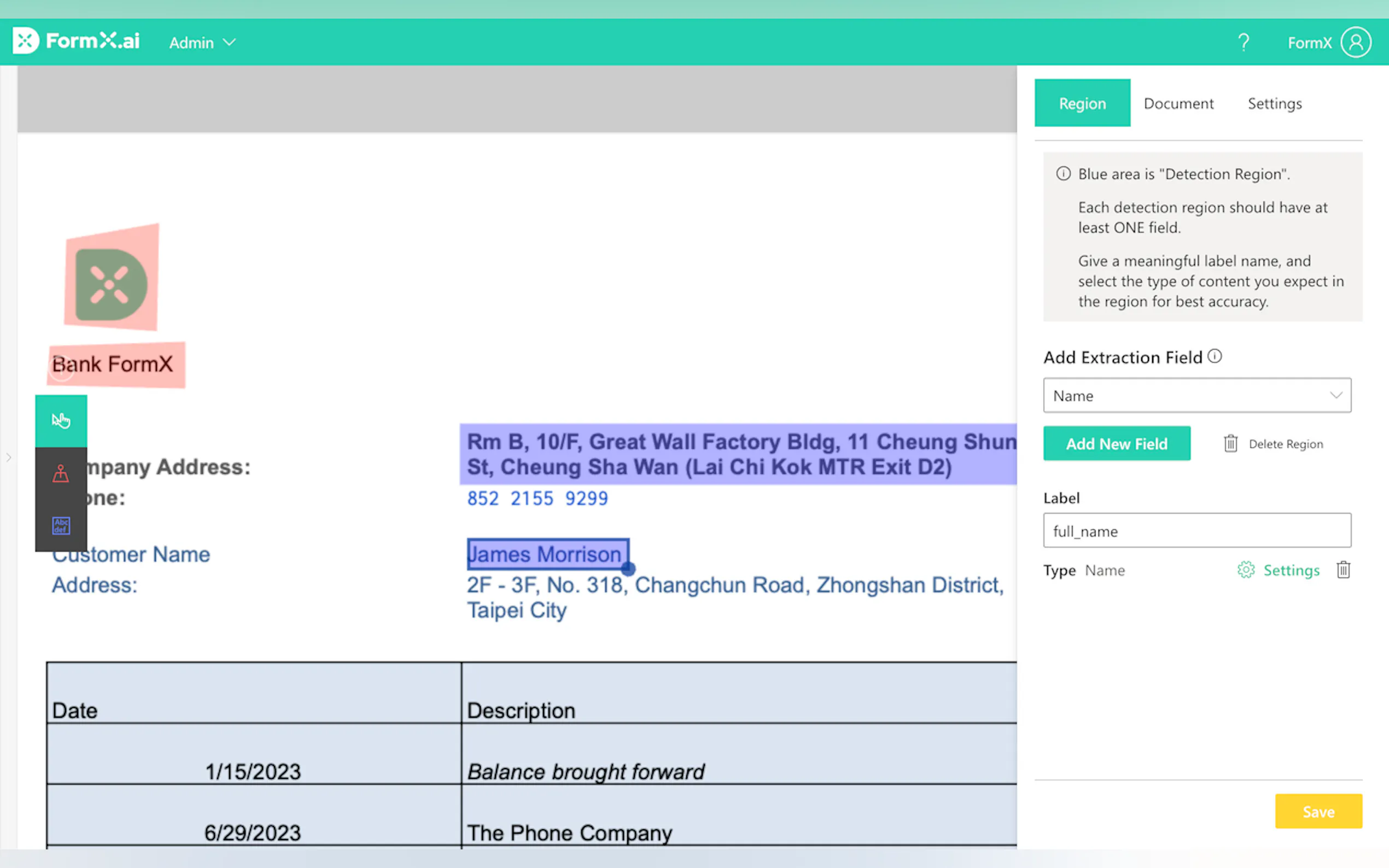Click the info icon next to Add Extraction Field
This screenshot has height=868, width=1389.
1215,356
